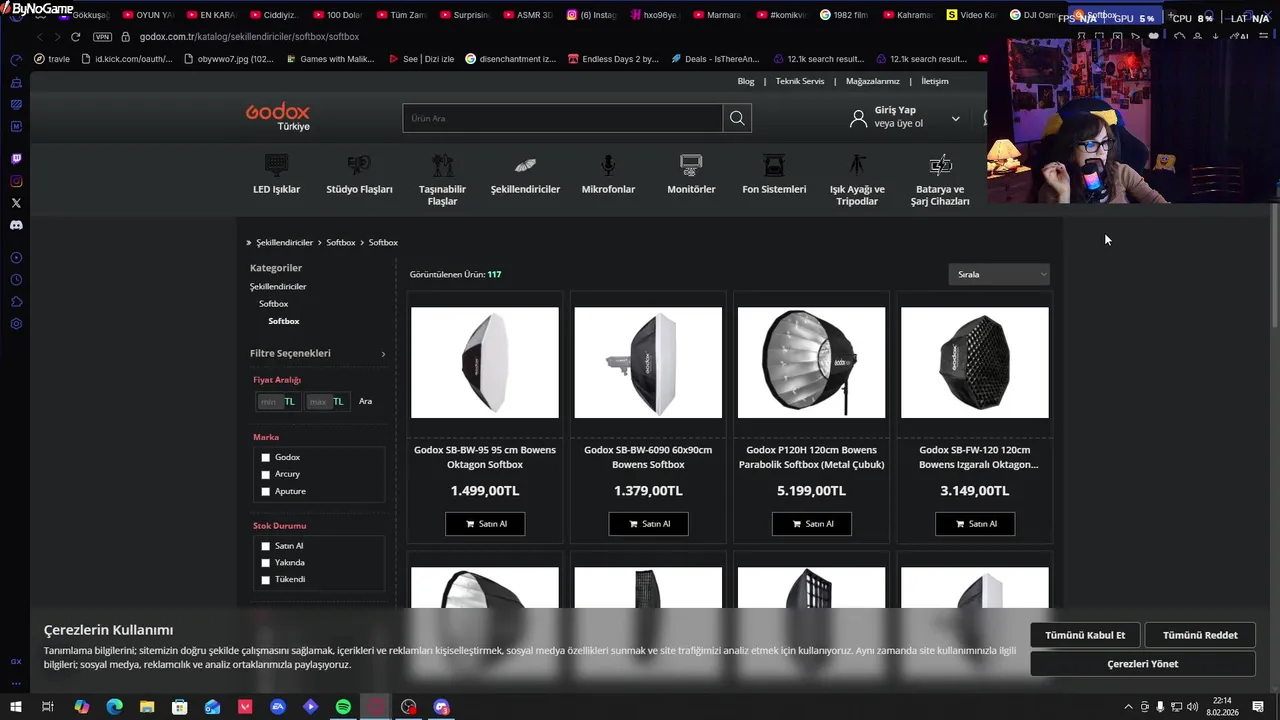1280x720 pixels.
Task: Click the taskbar clock showing 22:14
Action: (x=1224, y=707)
